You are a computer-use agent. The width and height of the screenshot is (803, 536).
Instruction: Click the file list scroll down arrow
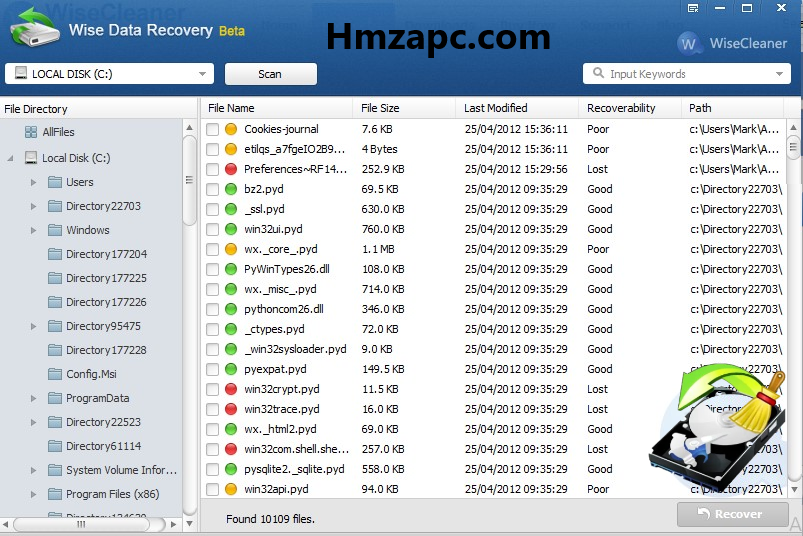pos(794,489)
